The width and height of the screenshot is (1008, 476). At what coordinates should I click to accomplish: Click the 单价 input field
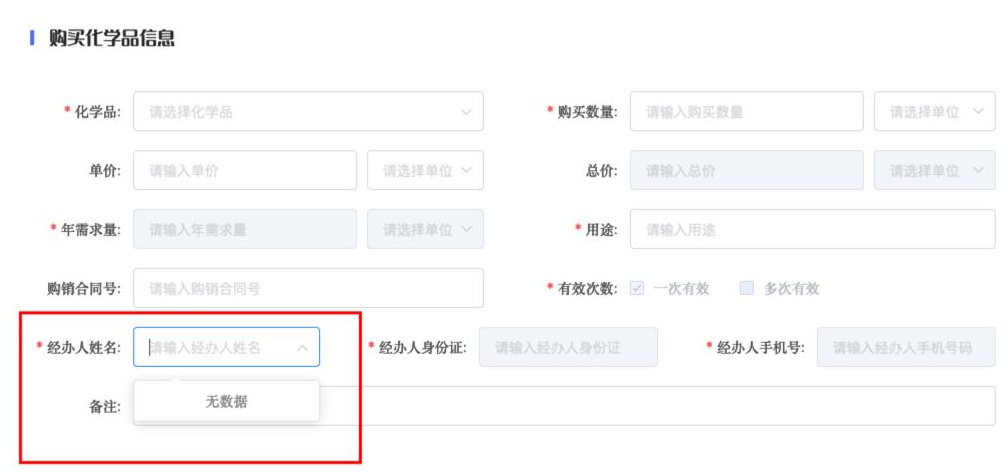click(x=244, y=171)
